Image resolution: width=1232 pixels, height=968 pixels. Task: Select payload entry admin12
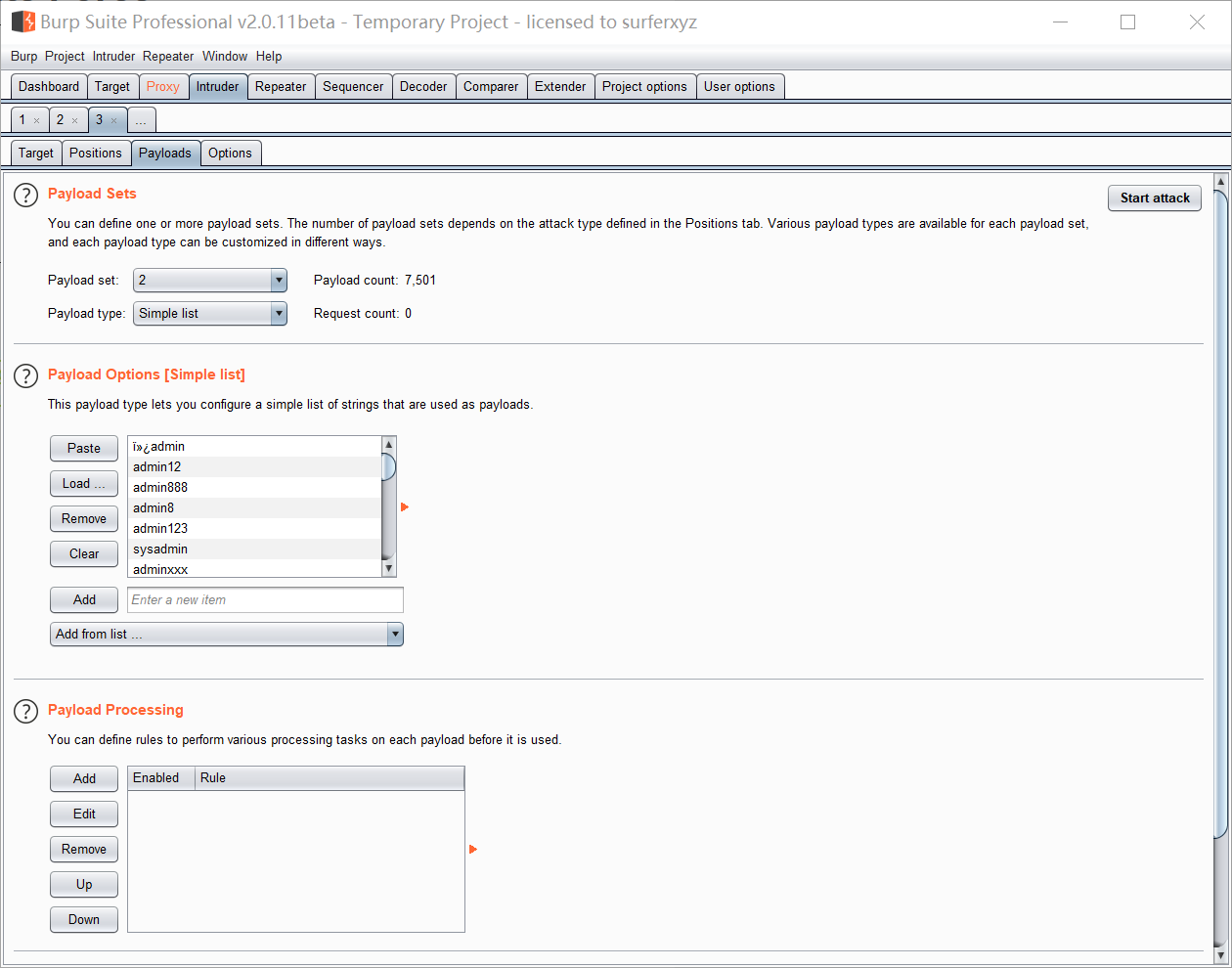point(254,467)
